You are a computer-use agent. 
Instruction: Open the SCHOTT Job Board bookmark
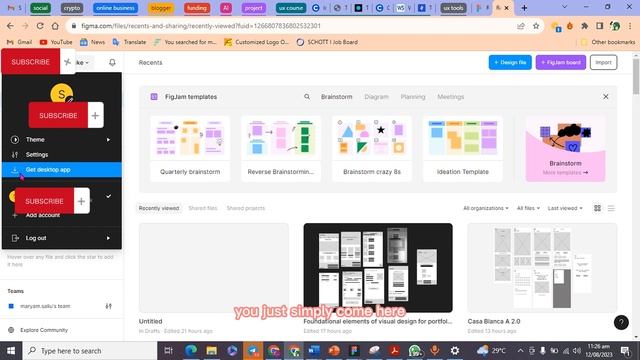click(x=327, y=42)
